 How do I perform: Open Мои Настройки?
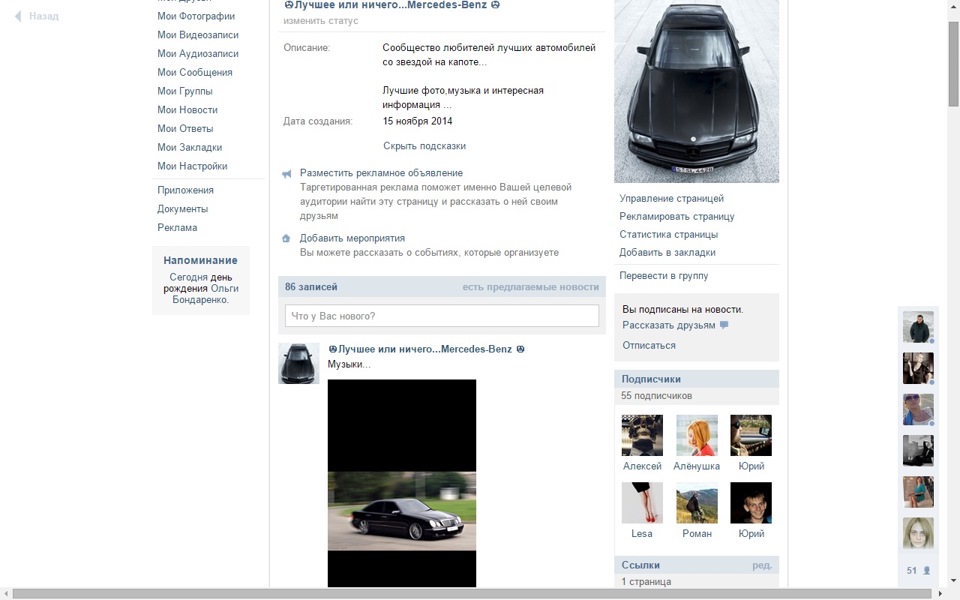[192, 166]
